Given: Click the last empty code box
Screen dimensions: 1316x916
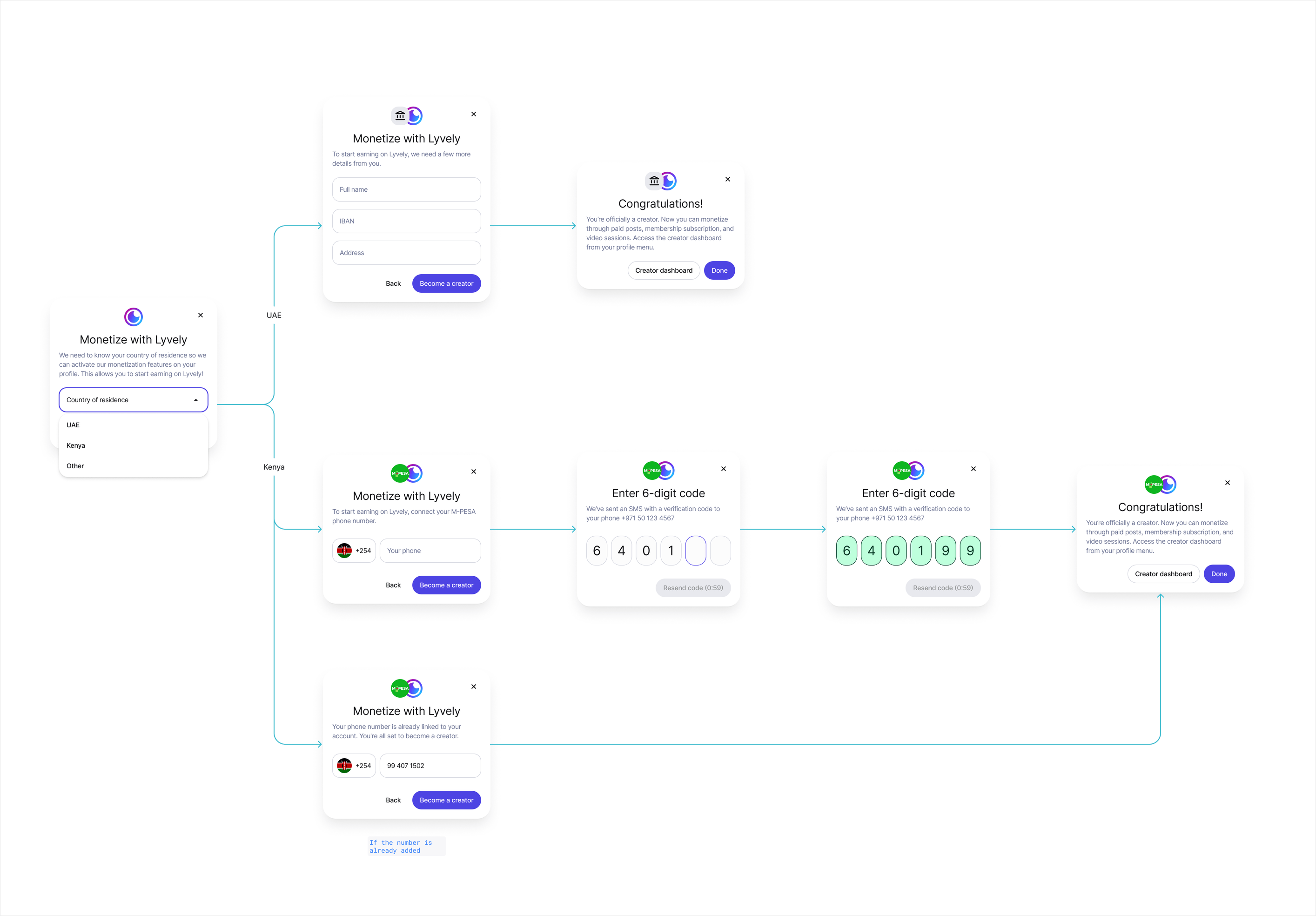Looking at the screenshot, I should (x=720, y=551).
